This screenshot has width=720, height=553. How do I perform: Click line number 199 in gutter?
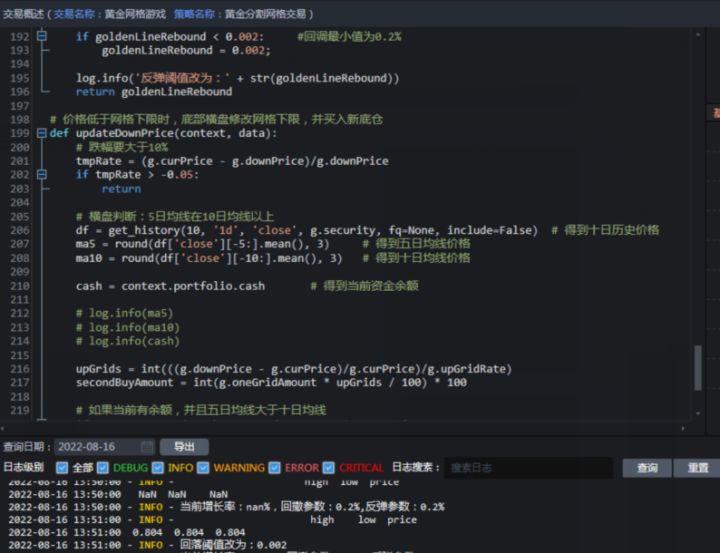20,133
